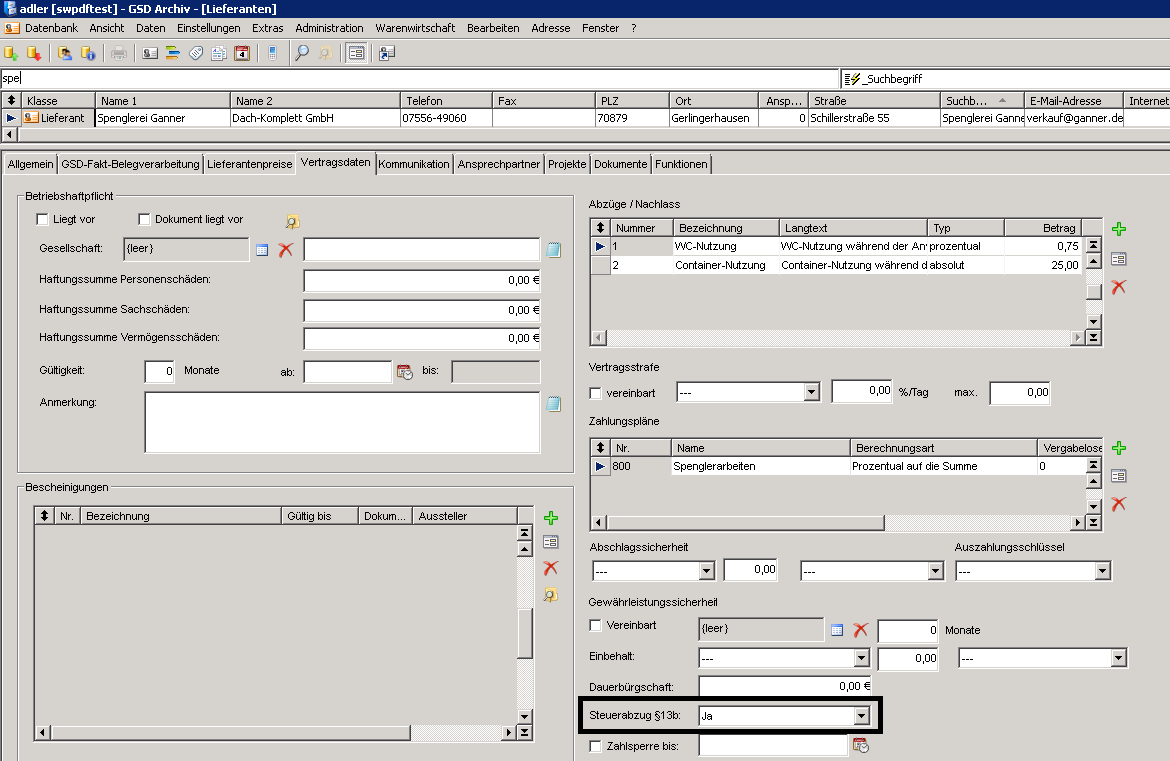Clear the Gesellschaft field with red X
1170x761 pixels.
click(x=285, y=250)
